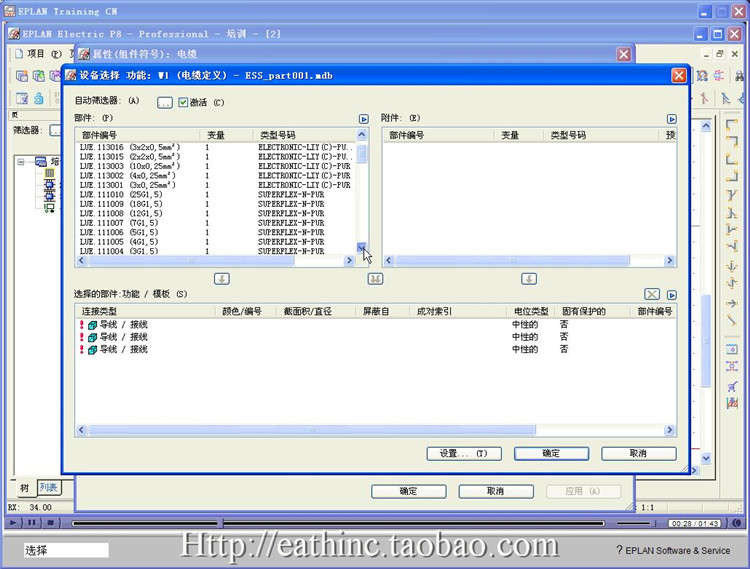Open the selected parts popup arrow

[672, 295]
